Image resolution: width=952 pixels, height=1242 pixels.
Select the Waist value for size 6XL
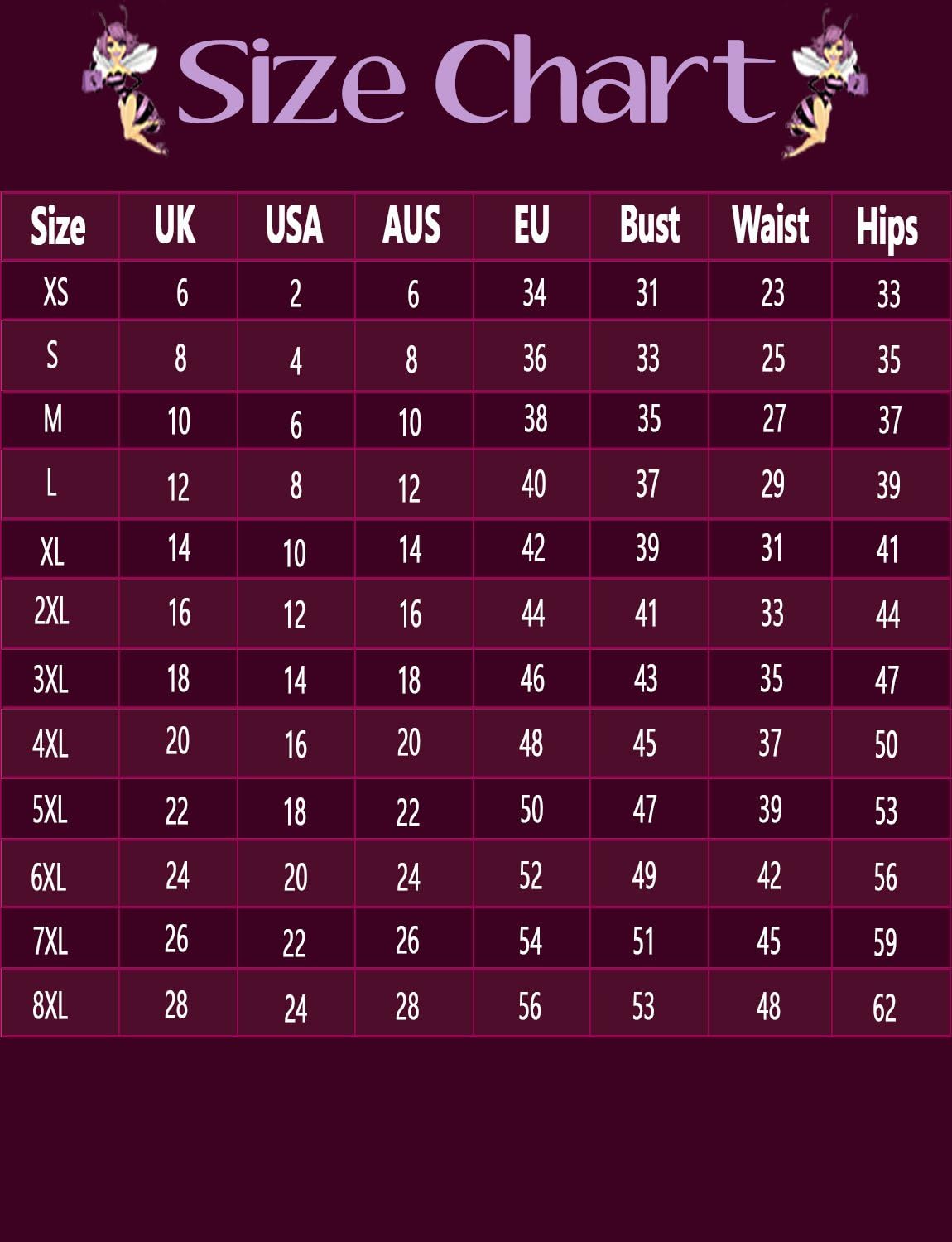click(x=769, y=875)
